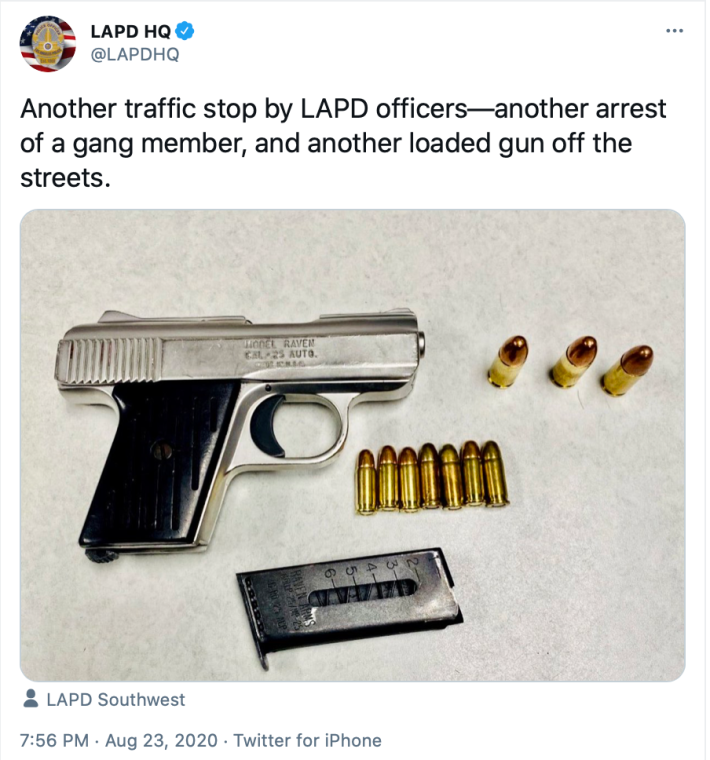Click the rightmost lying bullet in the photo
Image resolution: width=710 pixels, height=760 pixels.
pyautogui.click(x=627, y=368)
